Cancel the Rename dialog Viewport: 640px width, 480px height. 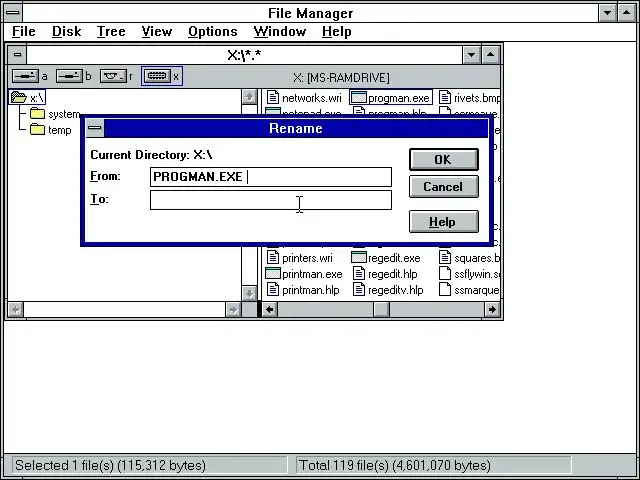click(x=444, y=187)
